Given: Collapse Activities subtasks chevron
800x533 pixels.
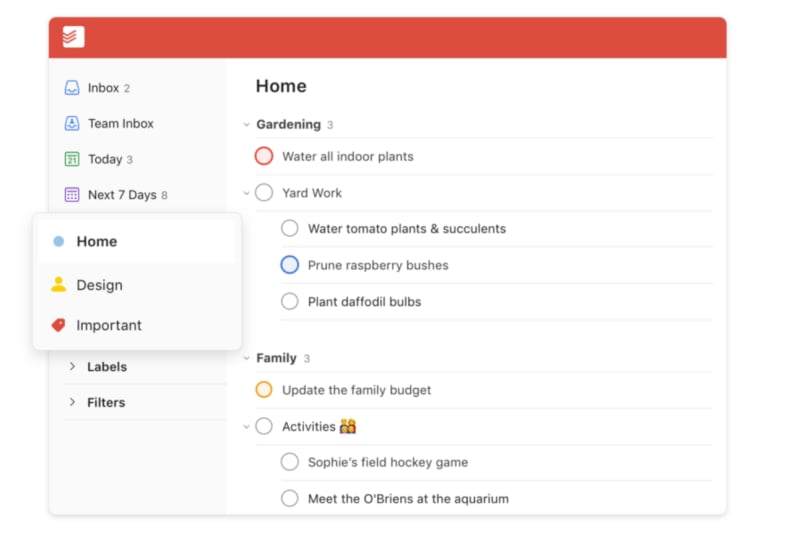Looking at the screenshot, I should [x=246, y=426].
